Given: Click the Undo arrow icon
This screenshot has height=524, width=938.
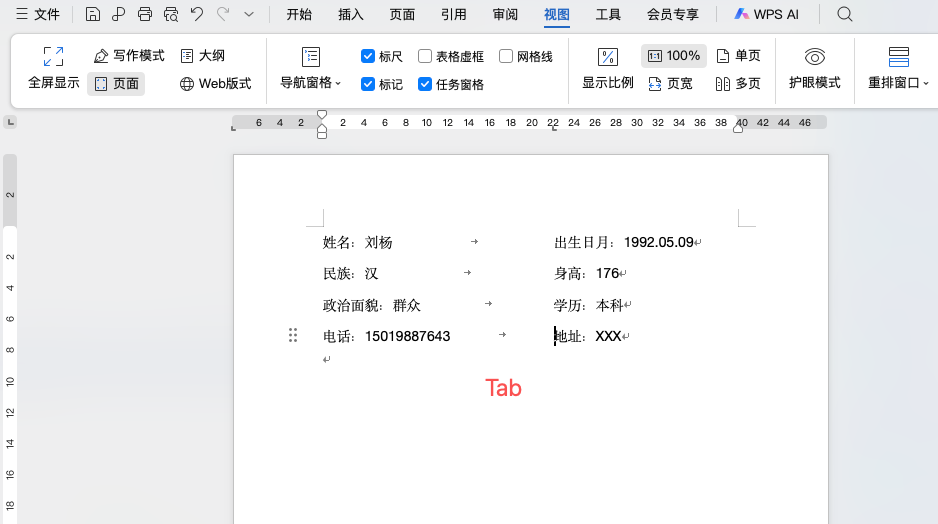Looking at the screenshot, I should [x=197, y=14].
